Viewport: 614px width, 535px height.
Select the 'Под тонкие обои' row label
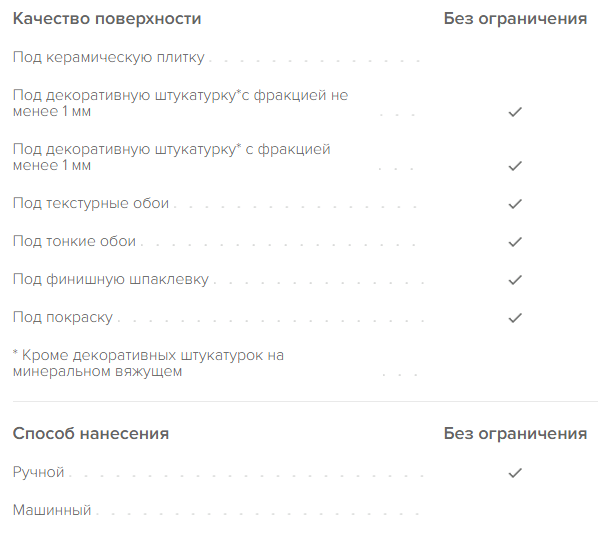tap(74, 242)
